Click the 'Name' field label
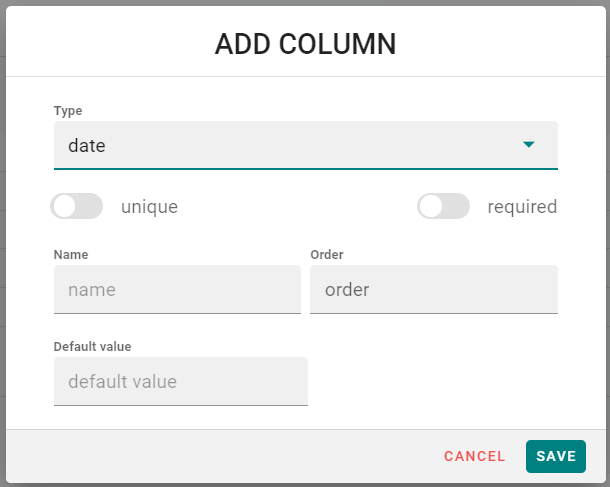The width and height of the screenshot is (610, 487). (x=71, y=255)
